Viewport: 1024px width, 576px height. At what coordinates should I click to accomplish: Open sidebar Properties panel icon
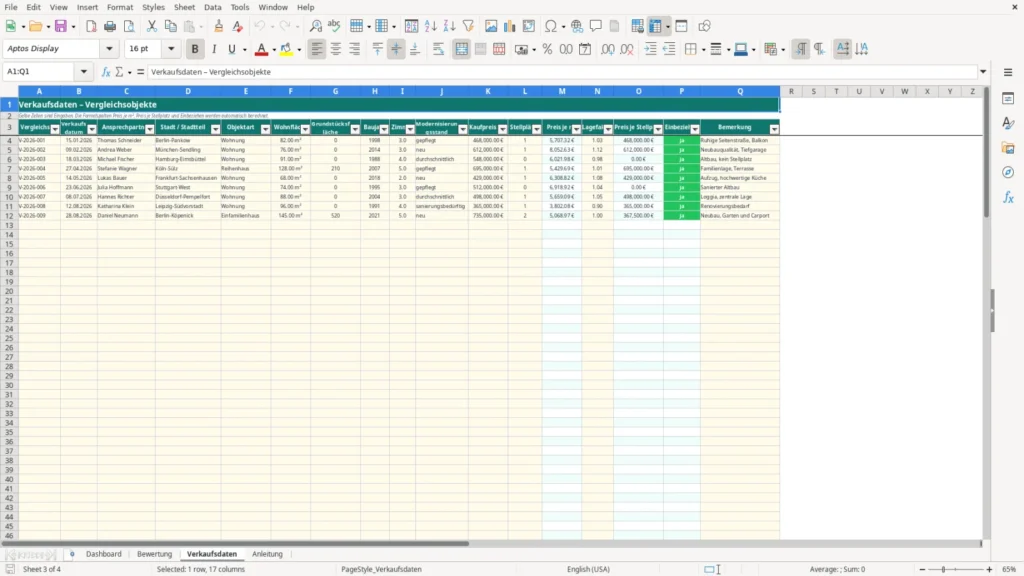click(1008, 99)
